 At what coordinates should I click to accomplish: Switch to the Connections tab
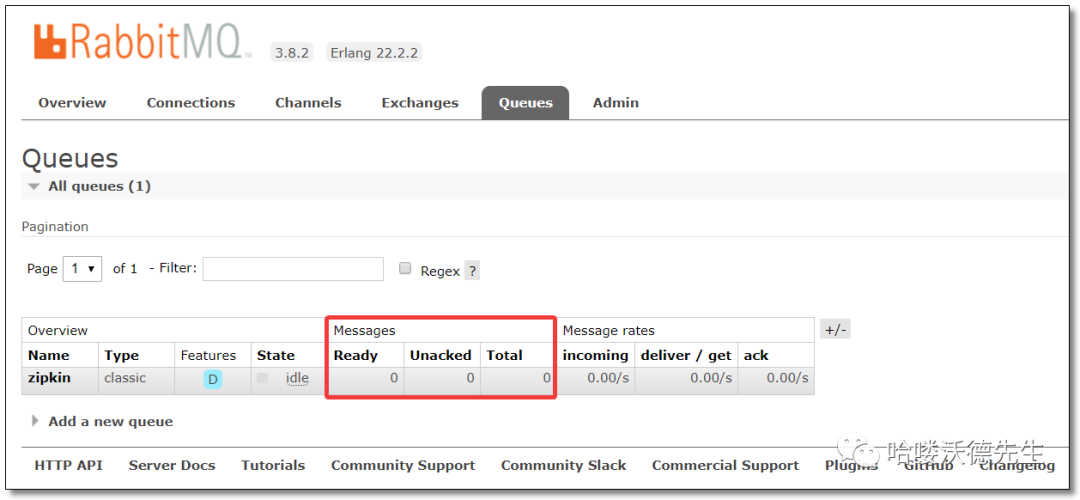click(x=191, y=103)
